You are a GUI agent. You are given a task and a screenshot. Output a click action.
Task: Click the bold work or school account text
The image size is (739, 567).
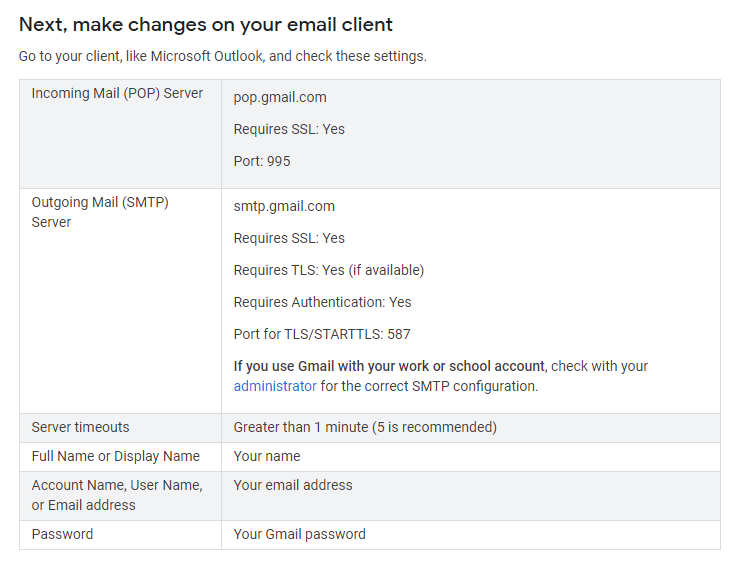(390, 366)
